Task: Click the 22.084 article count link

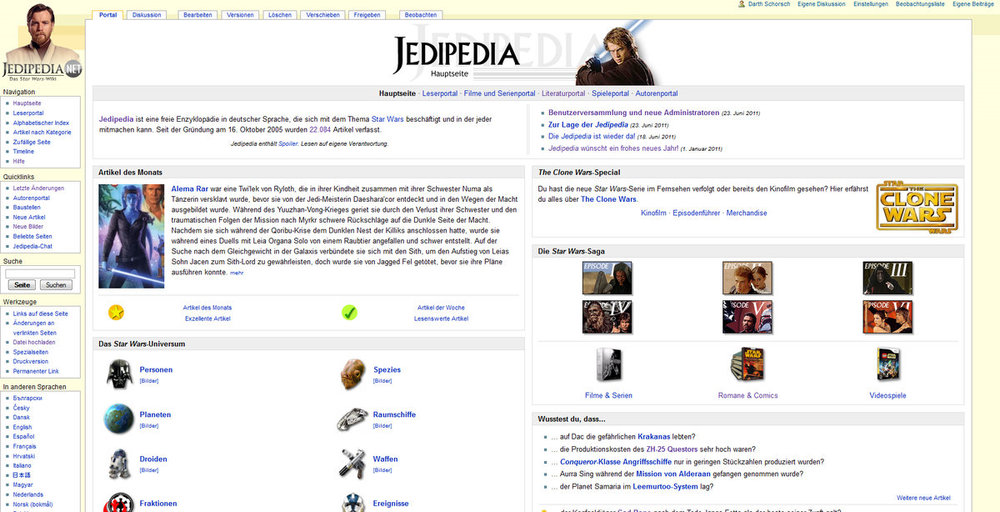Action: [x=320, y=129]
